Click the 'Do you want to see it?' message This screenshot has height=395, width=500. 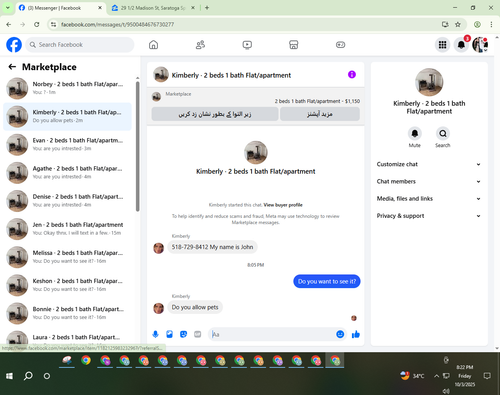pos(327,281)
